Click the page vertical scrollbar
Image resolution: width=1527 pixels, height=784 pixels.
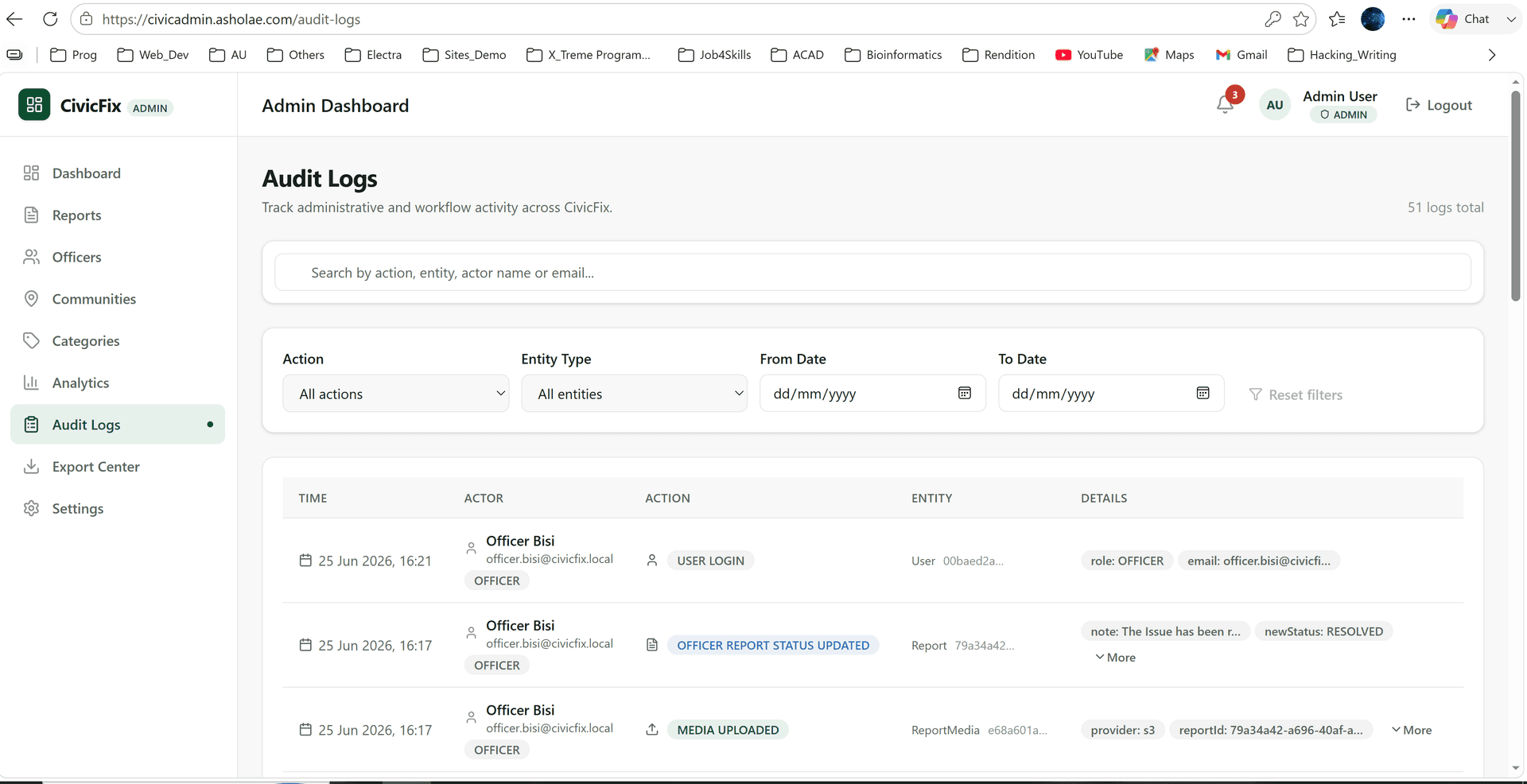1516,196
